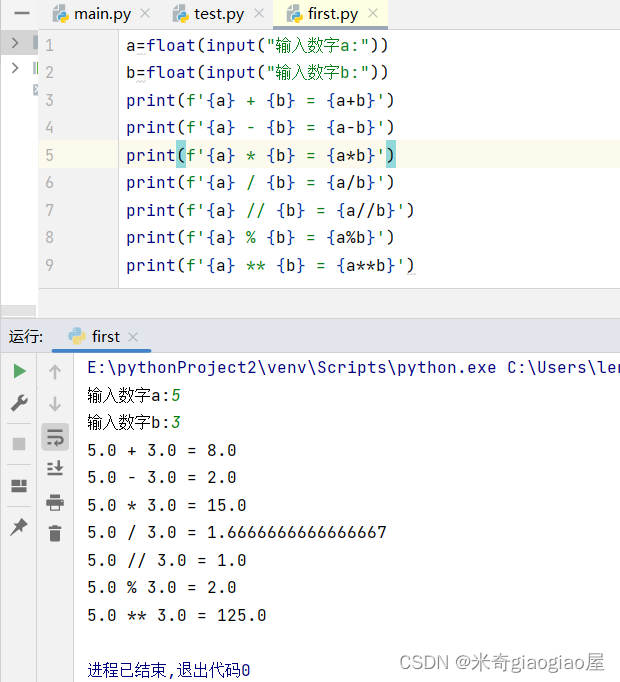Collapse project panel with minus icon
Screen dimensions: 620x682
22,14
